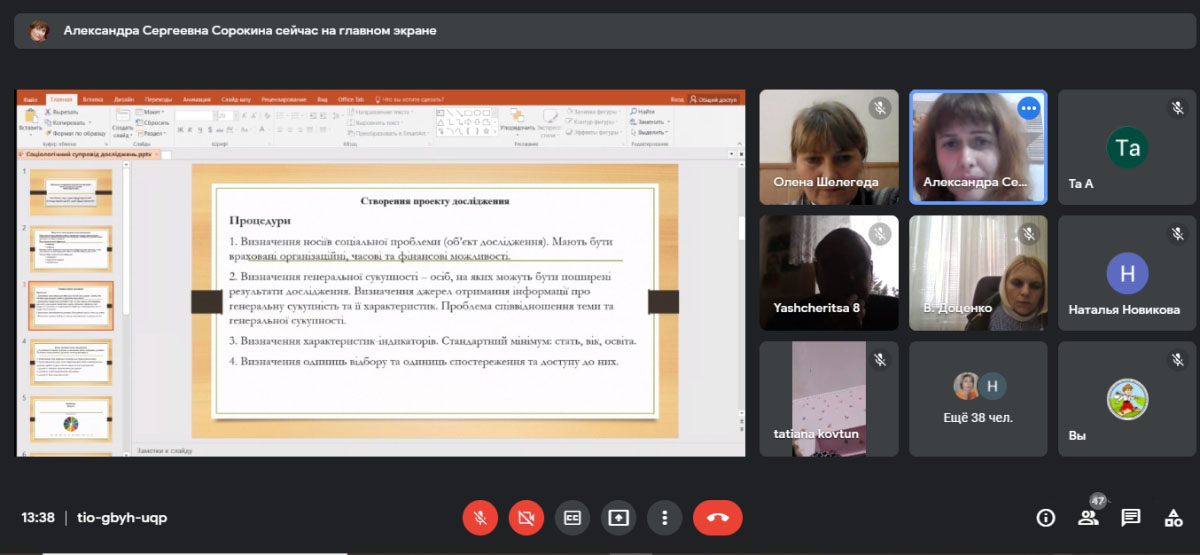The width and height of the screenshot is (1200, 555).
Task: Open the Вставка ribbon tab in PowerPoint
Action: click(x=93, y=99)
